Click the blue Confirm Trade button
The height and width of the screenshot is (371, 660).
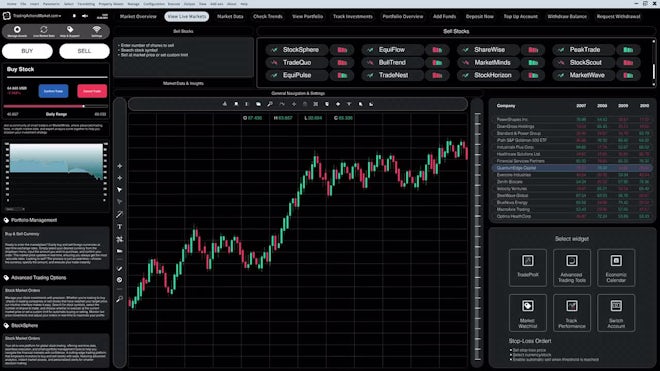tap(53, 91)
